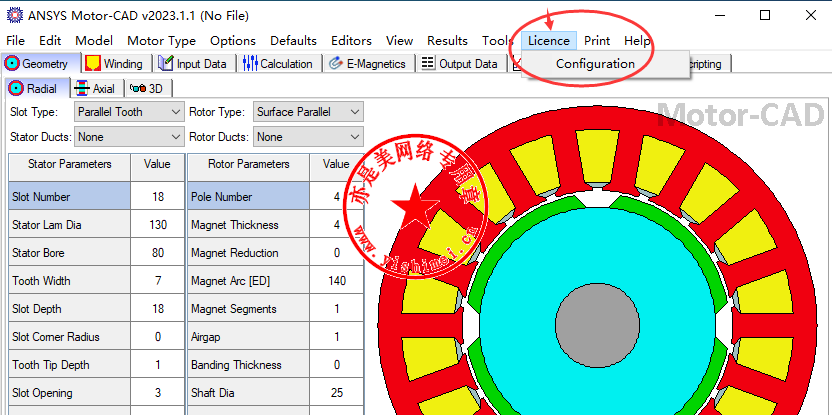
Task: Click the gray shaft in the motor diagram
Action: coord(597,325)
